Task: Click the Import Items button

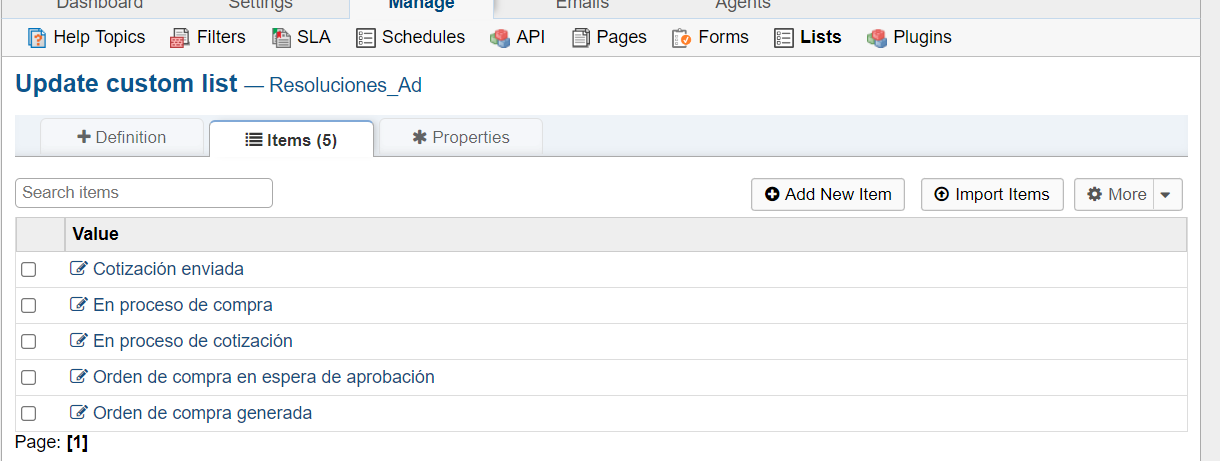Action: pyautogui.click(x=992, y=195)
